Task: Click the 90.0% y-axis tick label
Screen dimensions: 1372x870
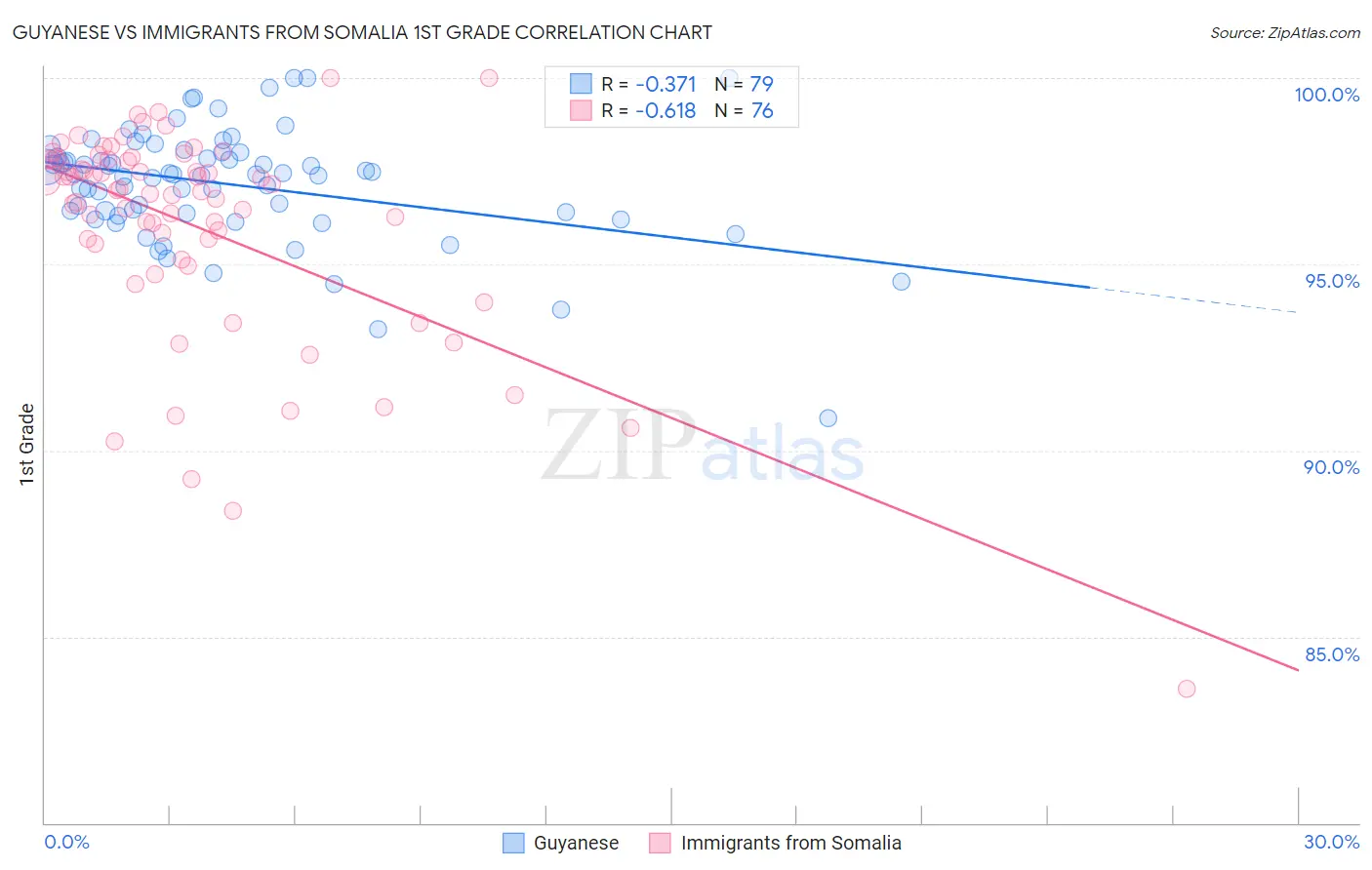Action: point(1332,467)
